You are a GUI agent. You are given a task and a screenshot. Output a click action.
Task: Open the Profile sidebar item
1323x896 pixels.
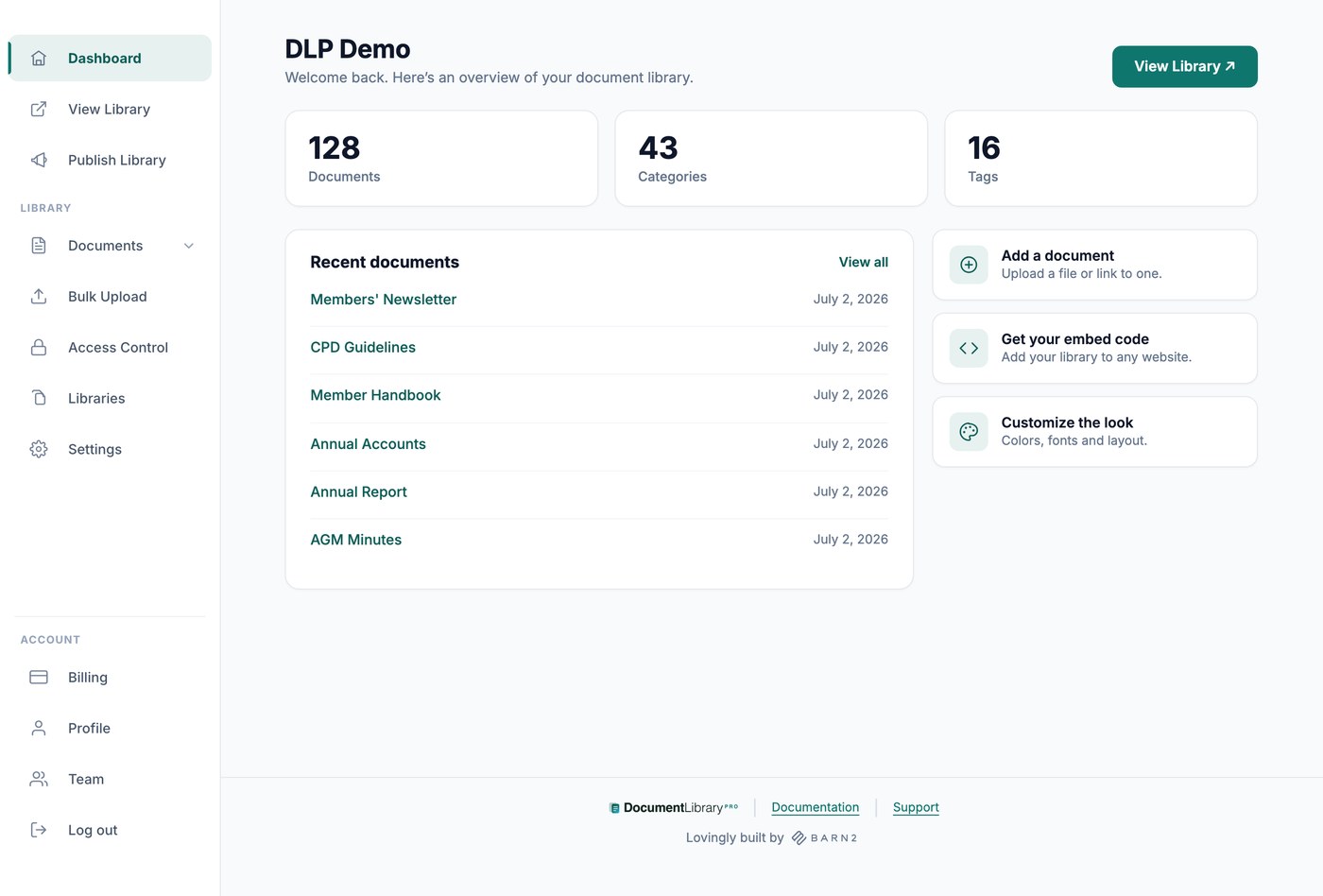(x=110, y=728)
